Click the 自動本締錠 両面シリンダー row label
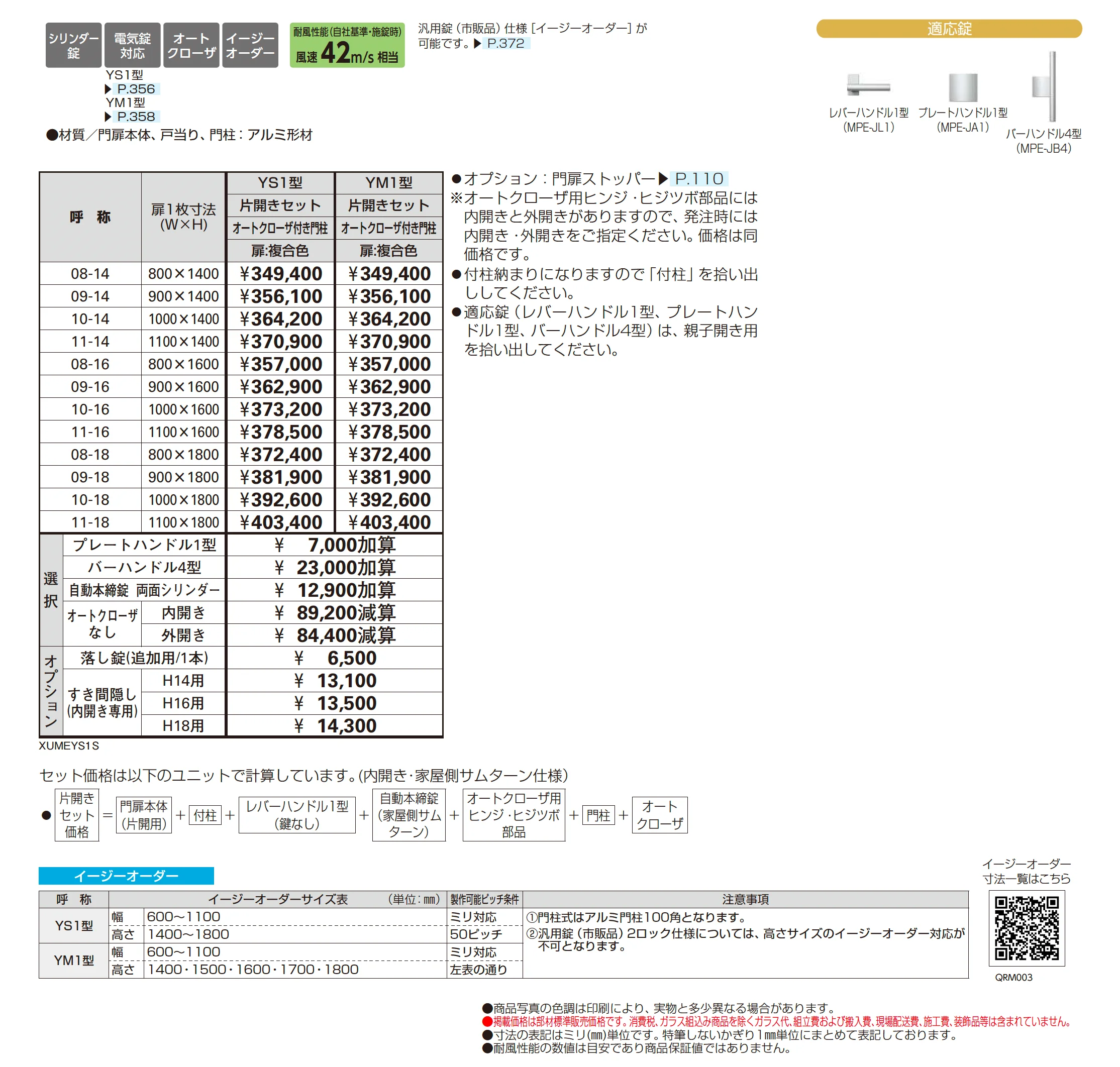This screenshot has width=1120, height=1067. click(145, 590)
